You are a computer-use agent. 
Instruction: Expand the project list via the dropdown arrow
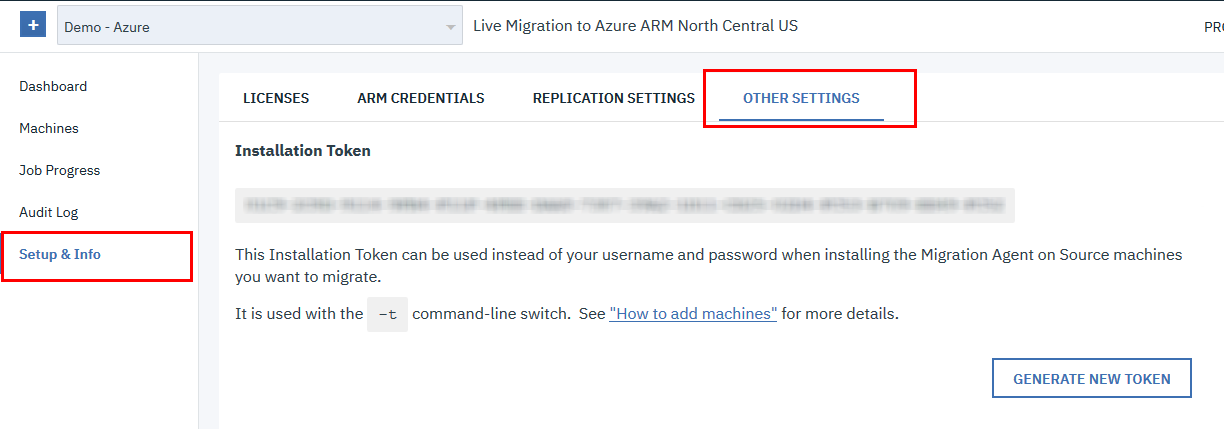pyautogui.click(x=451, y=27)
